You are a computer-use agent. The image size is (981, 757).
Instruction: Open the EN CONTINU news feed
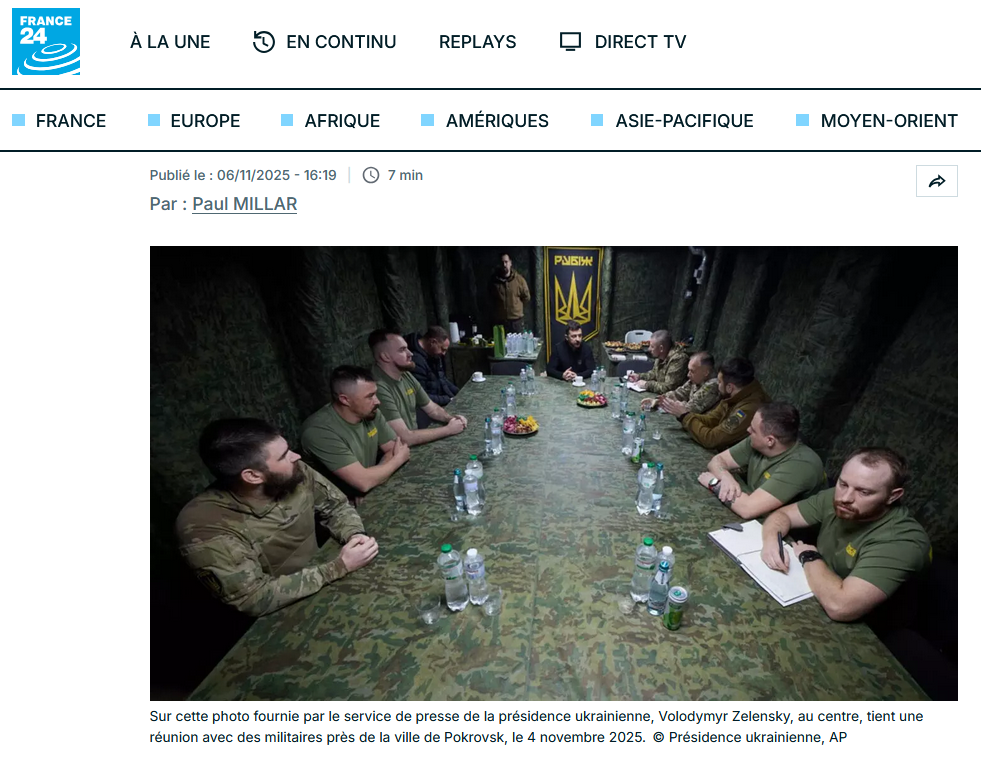(341, 42)
